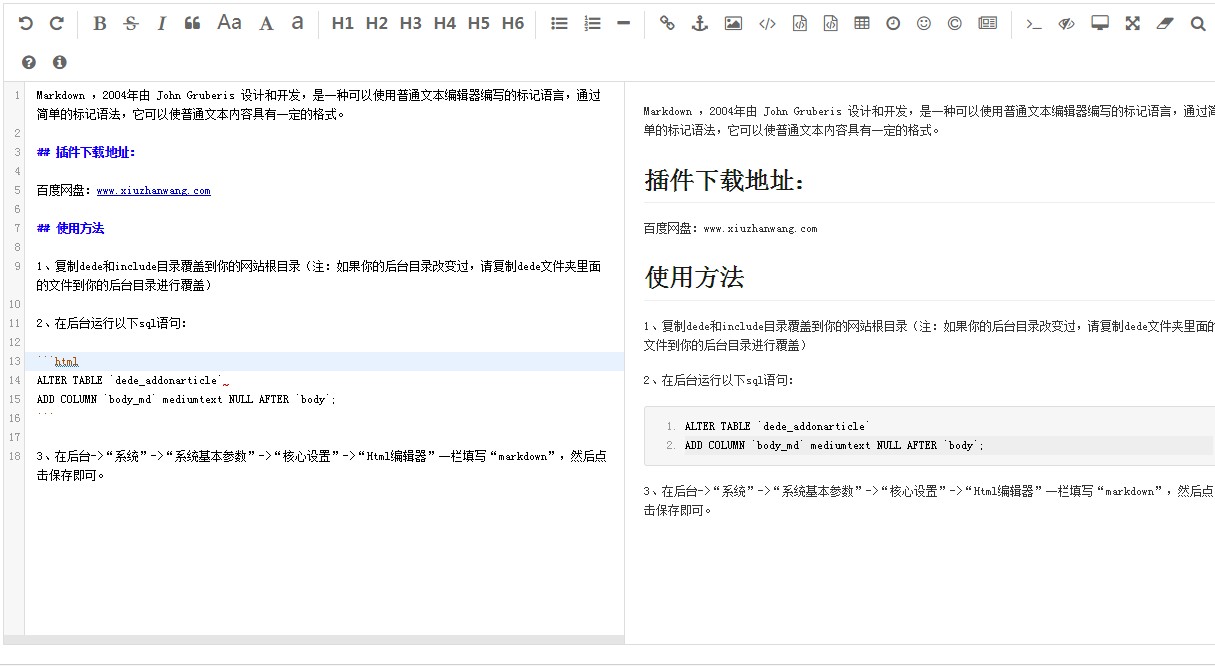Insert an unordered bullet list

coord(560,23)
